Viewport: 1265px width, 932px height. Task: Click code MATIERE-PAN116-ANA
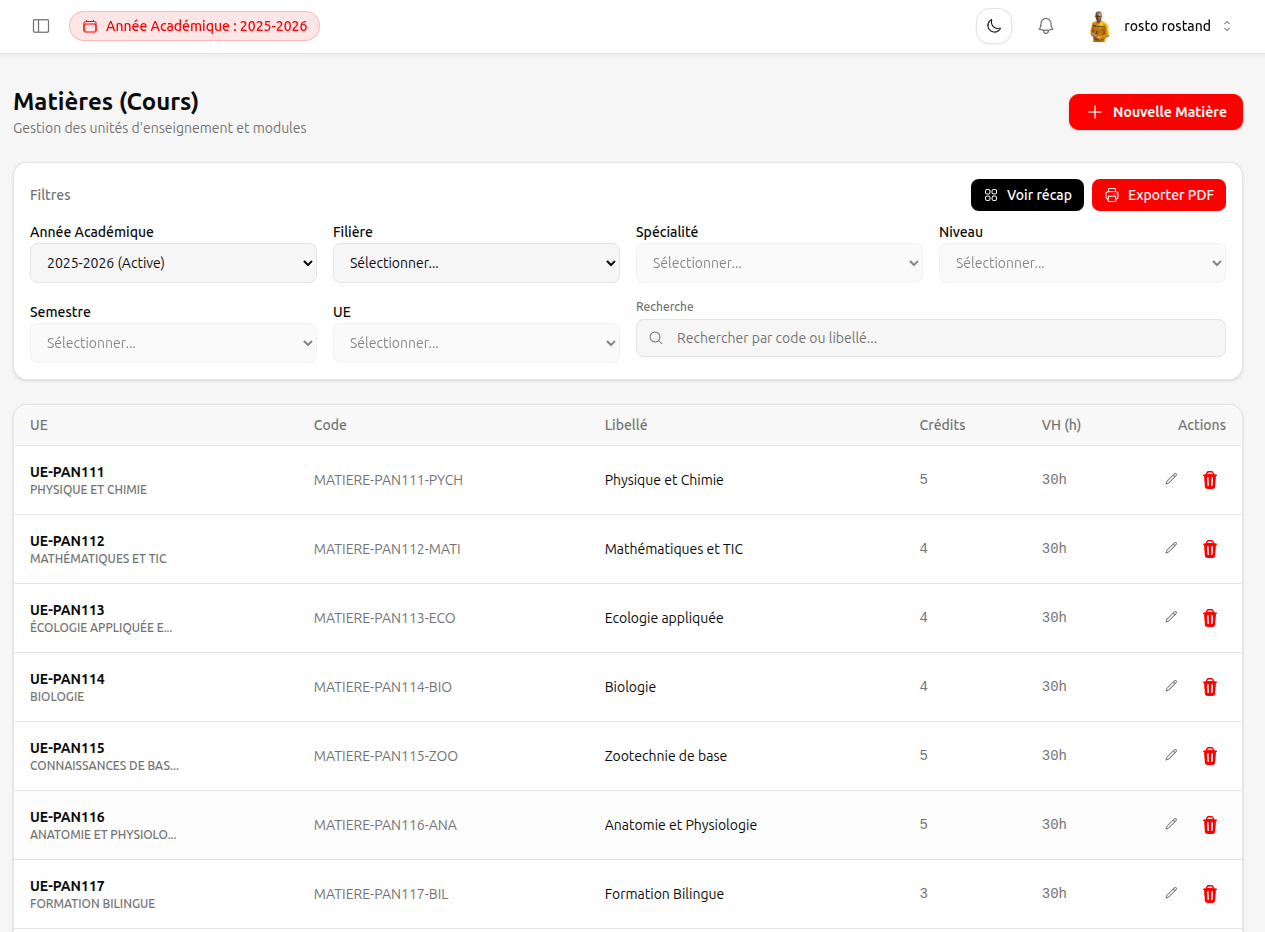click(x=385, y=825)
